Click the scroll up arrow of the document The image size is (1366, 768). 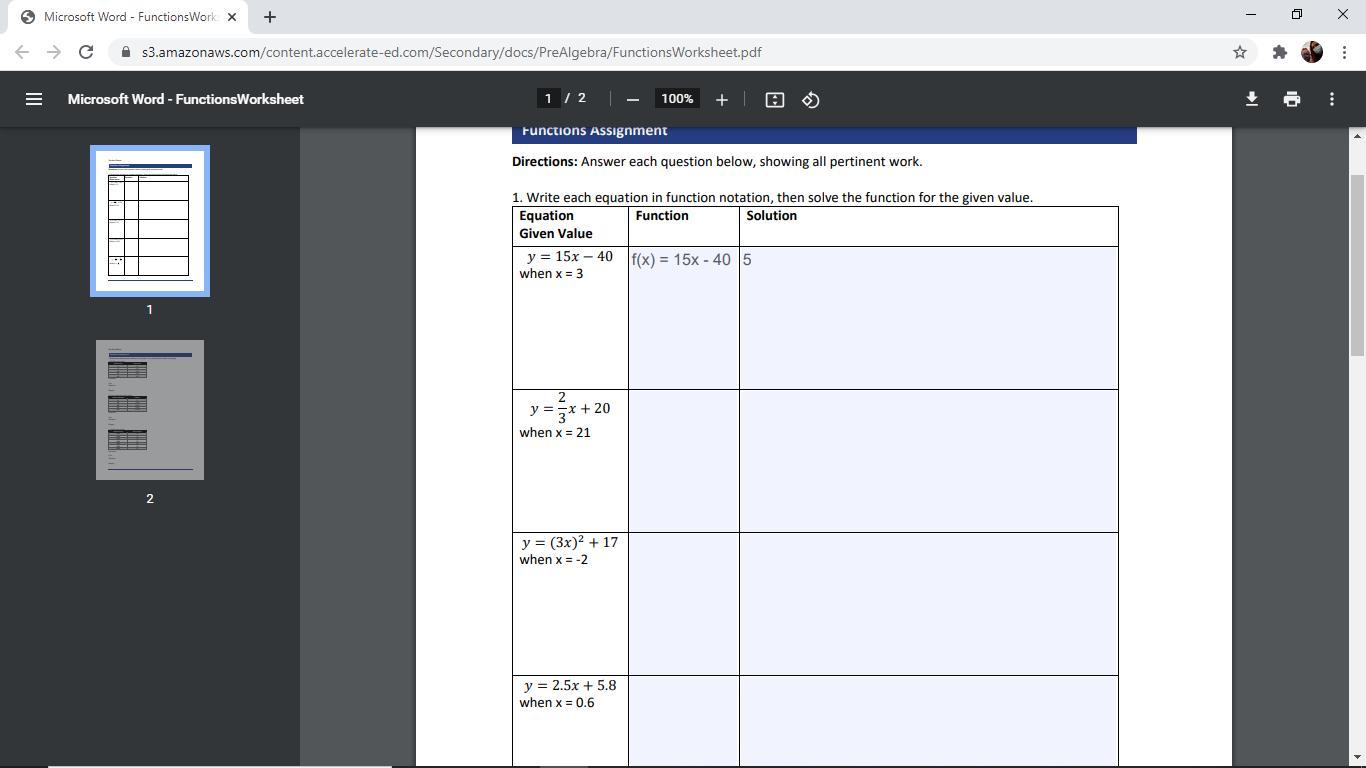1357,136
